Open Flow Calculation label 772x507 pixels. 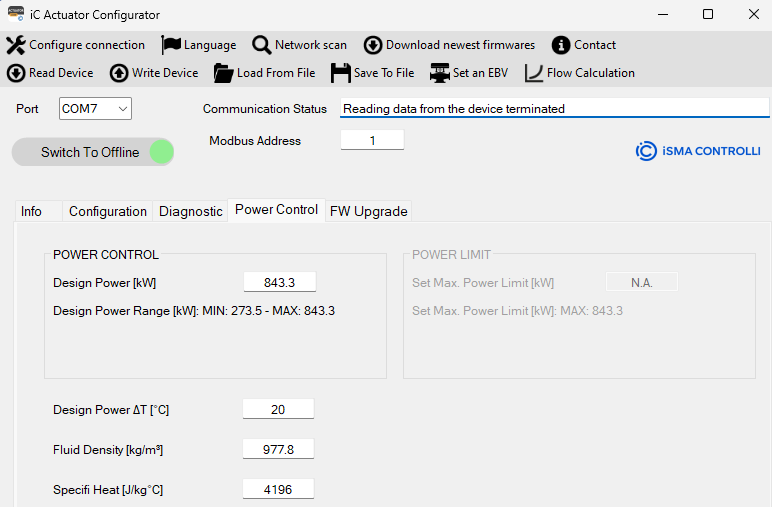pyautogui.click(x=591, y=73)
